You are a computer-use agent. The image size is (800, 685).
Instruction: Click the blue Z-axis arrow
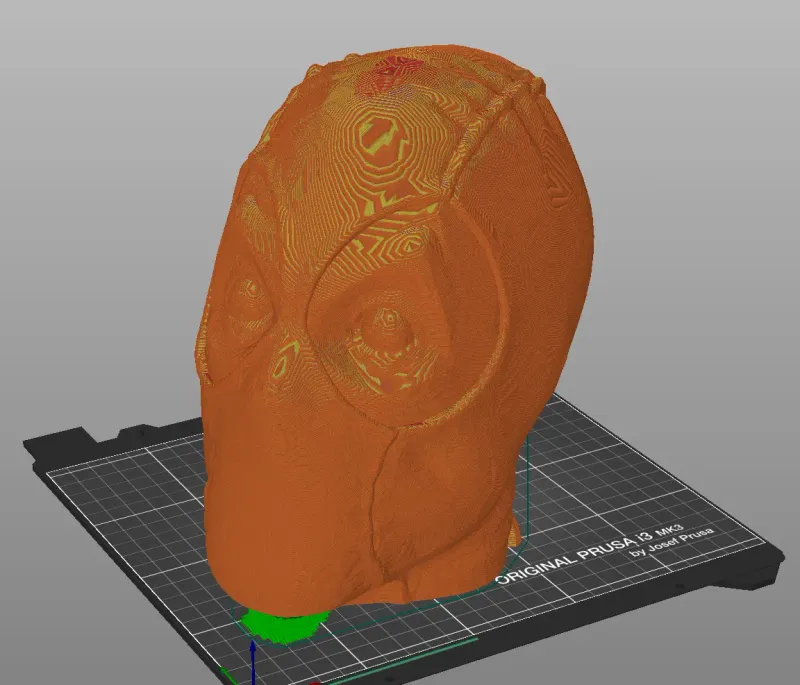click(x=253, y=661)
